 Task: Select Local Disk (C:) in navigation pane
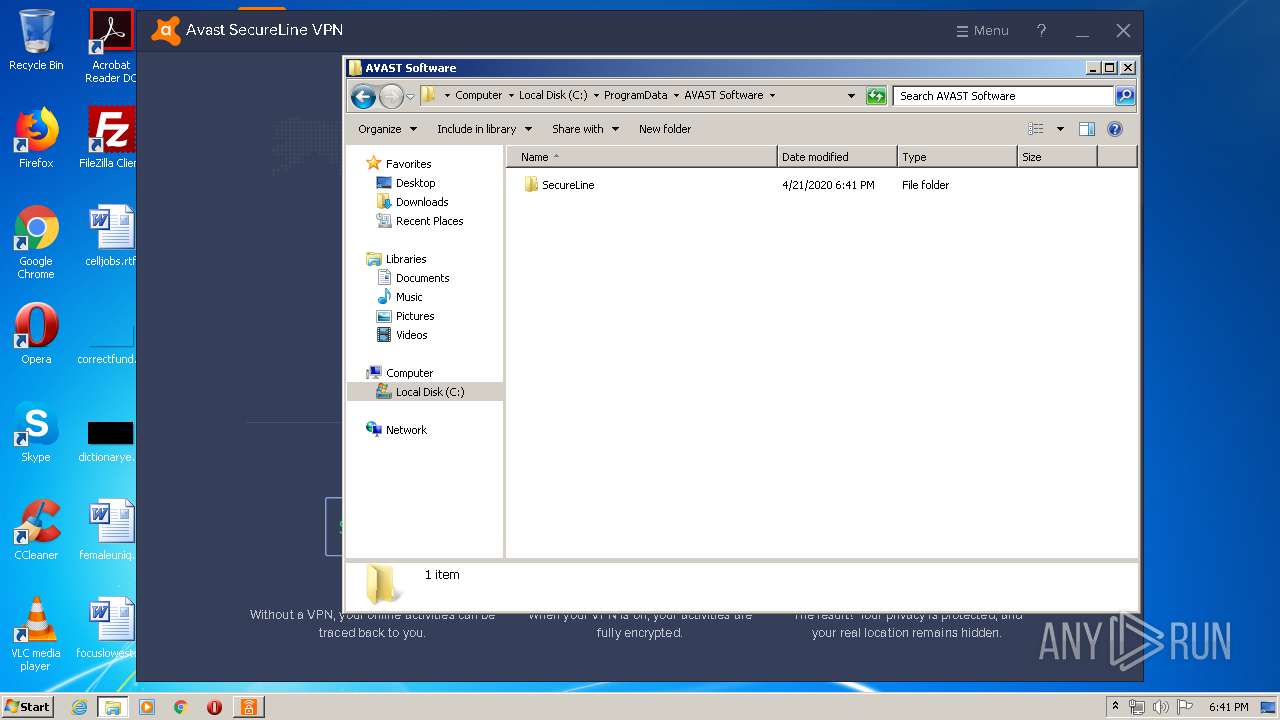[425, 392]
